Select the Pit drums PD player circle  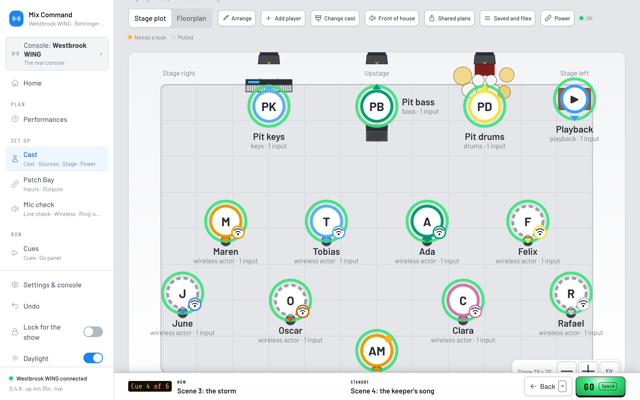coord(484,107)
